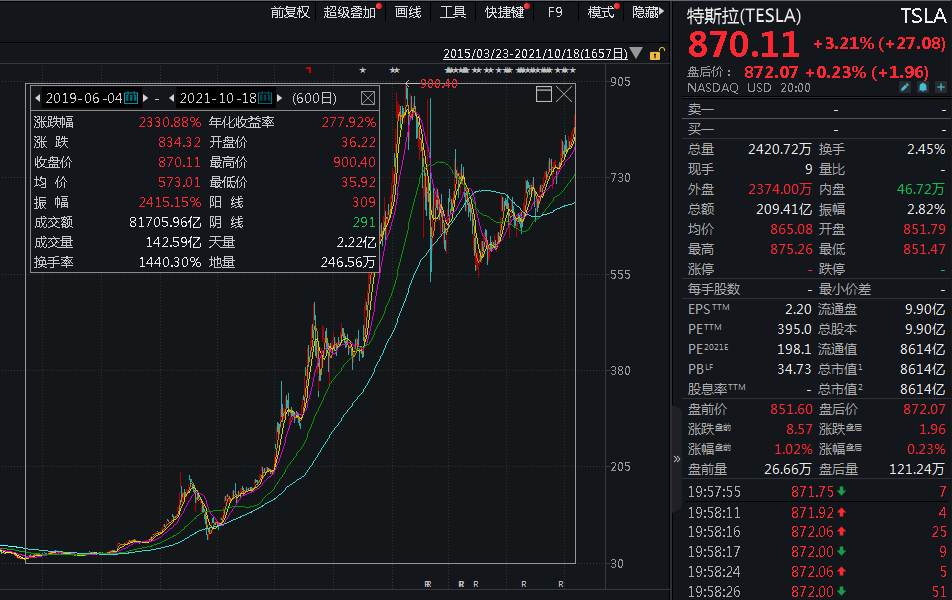952x600 pixels.
Task: Close the statistics table with the X-box icon
Action: click(x=368, y=98)
